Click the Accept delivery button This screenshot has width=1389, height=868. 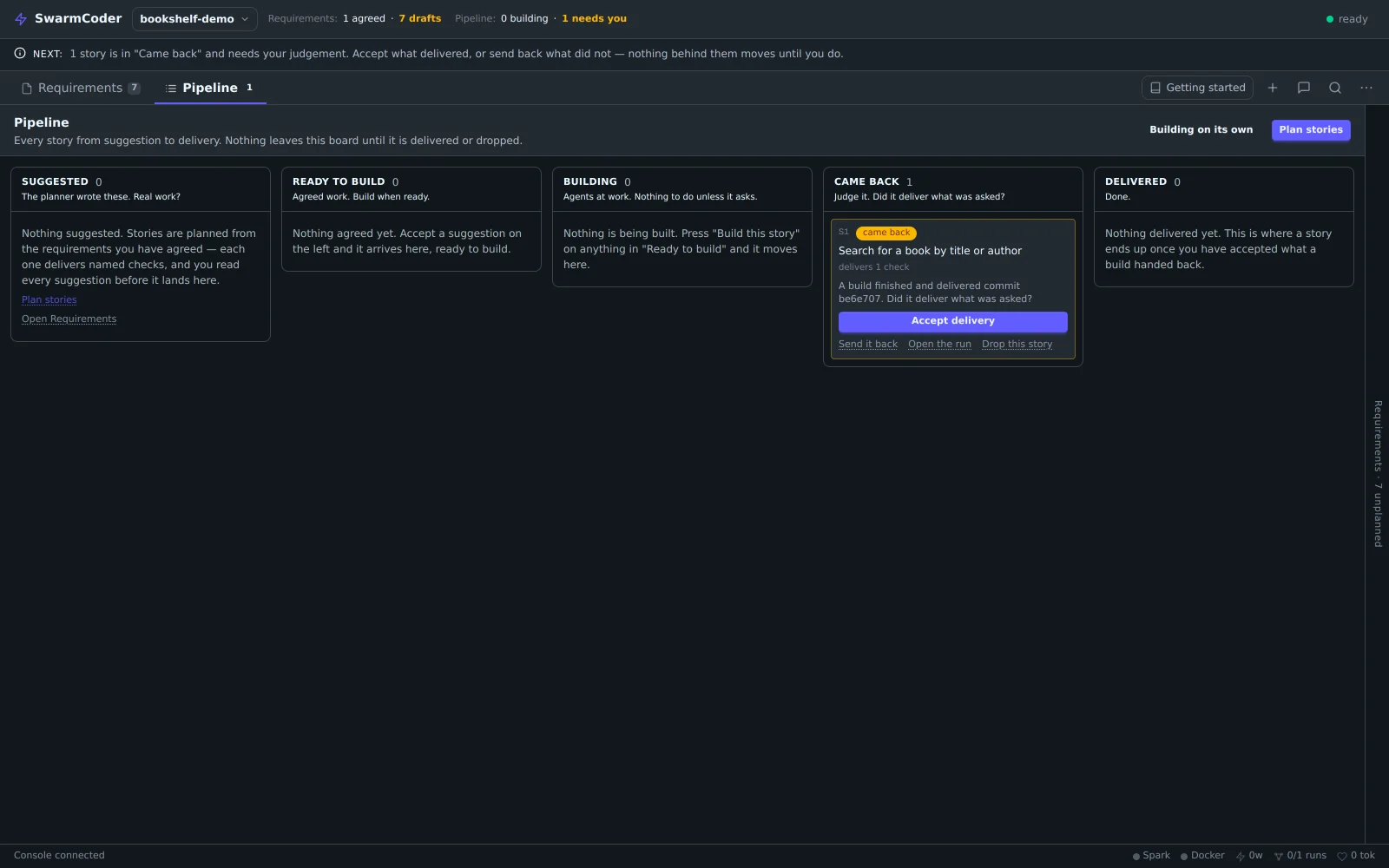953,321
